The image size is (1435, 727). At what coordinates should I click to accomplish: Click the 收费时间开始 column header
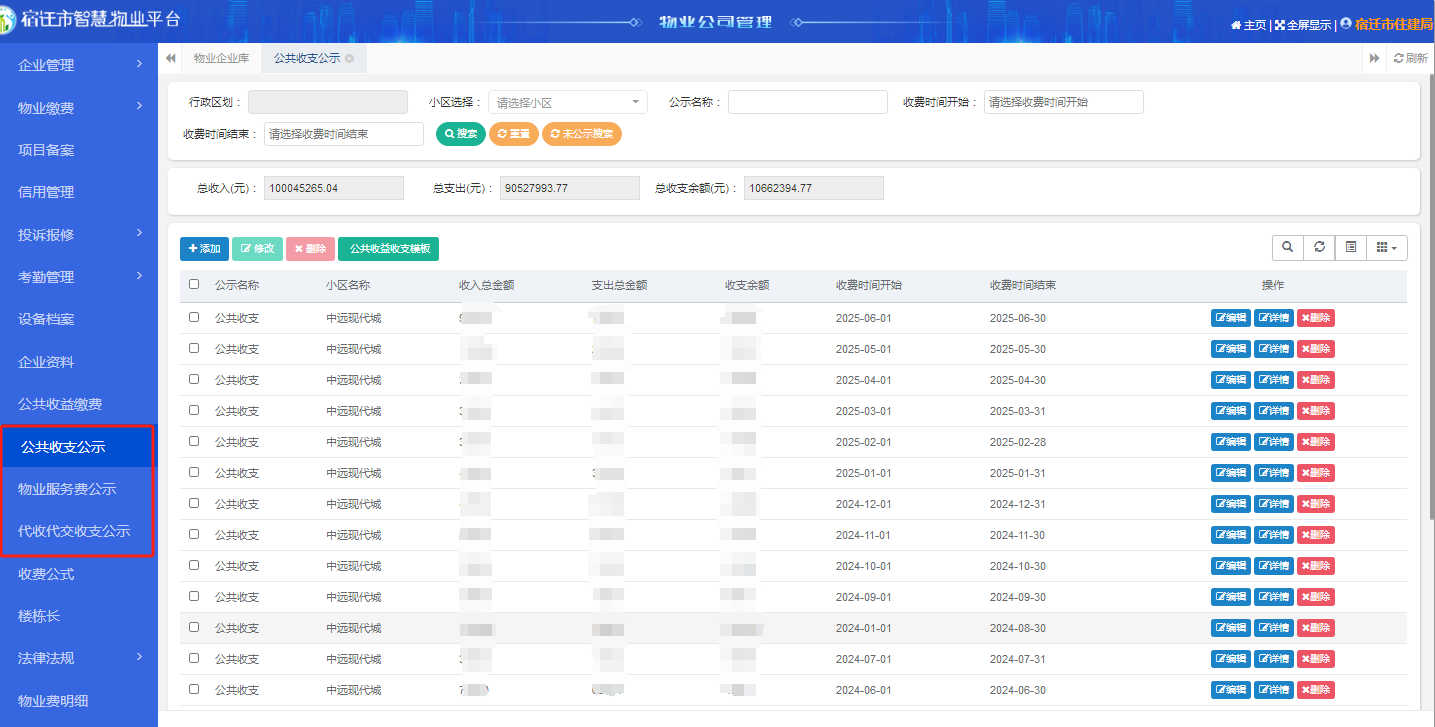click(869, 285)
